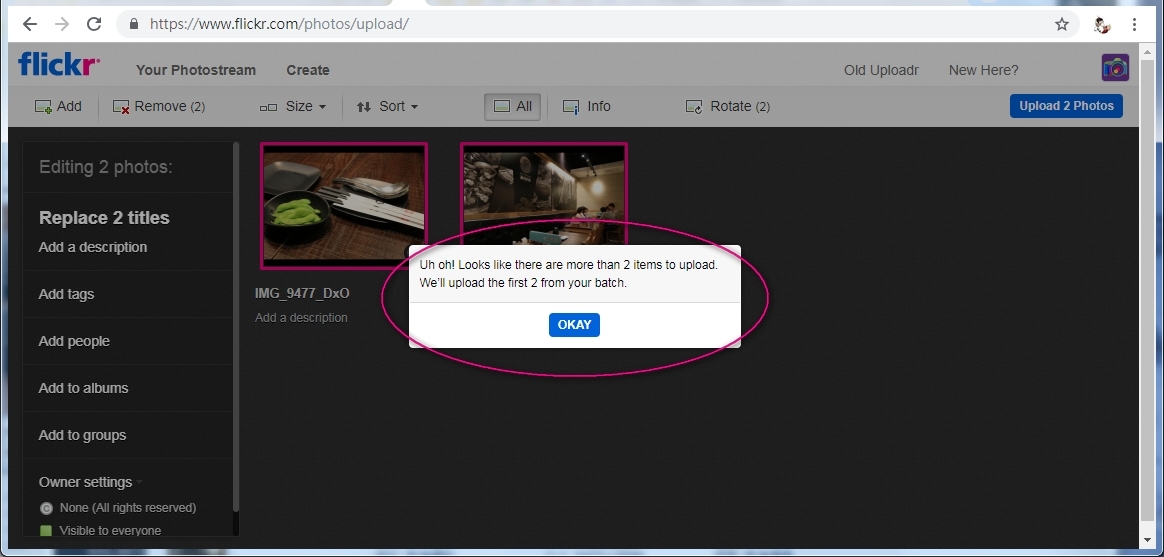Click the site padlock icon
1164x557 pixels.
pos(134,24)
